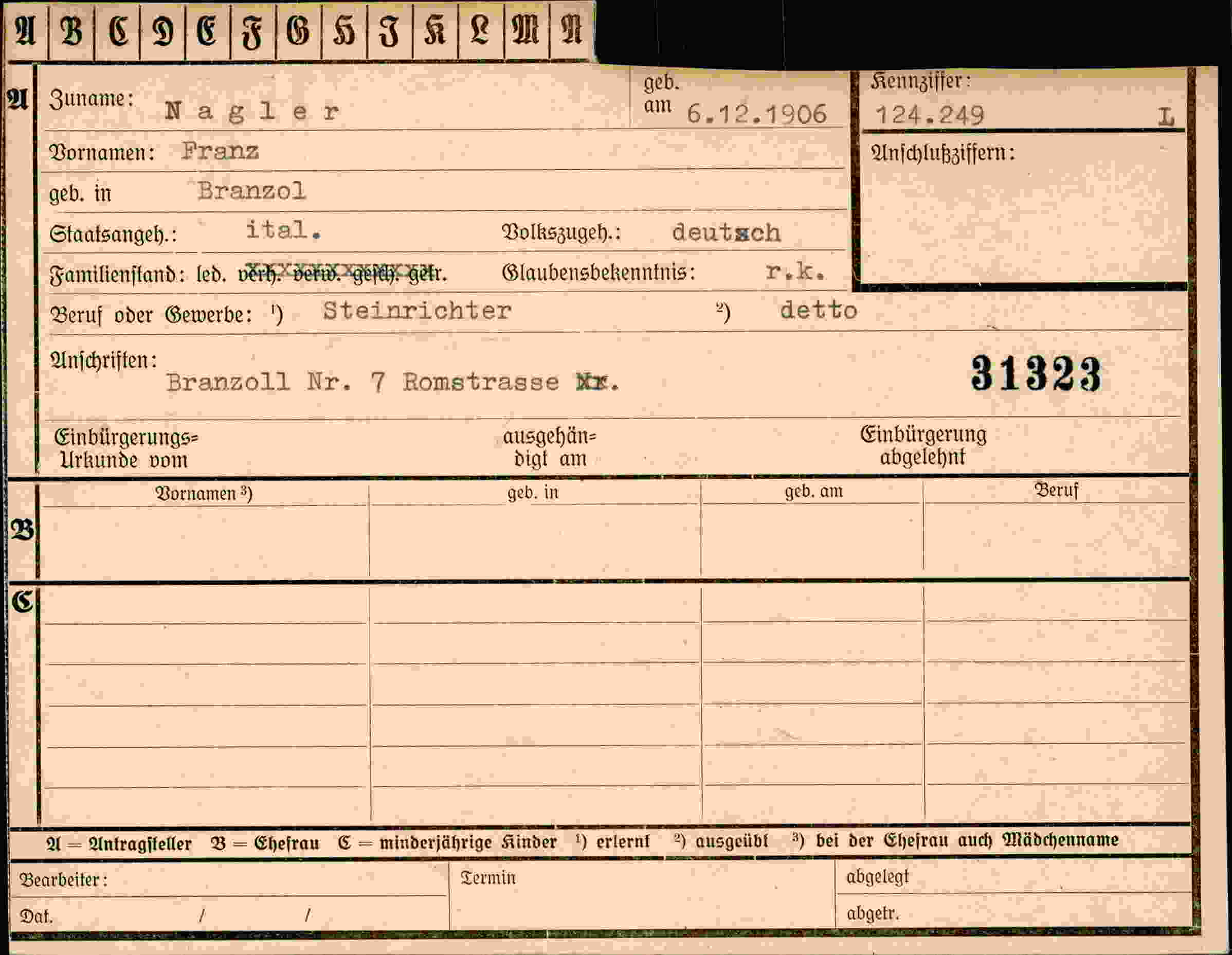Click the Staatsangeh. label

tap(113, 234)
